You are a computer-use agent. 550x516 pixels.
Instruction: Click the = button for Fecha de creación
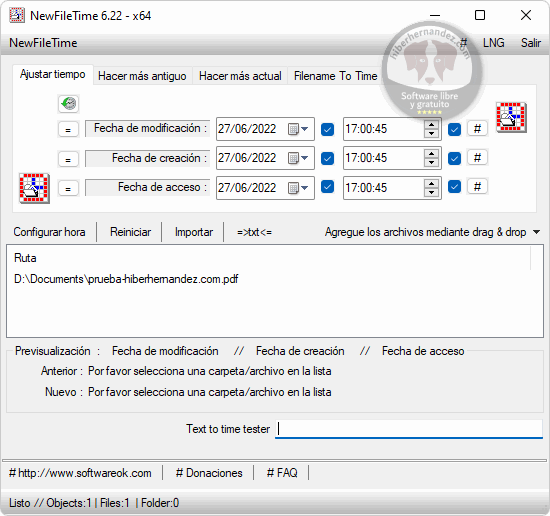(x=68, y=159)
